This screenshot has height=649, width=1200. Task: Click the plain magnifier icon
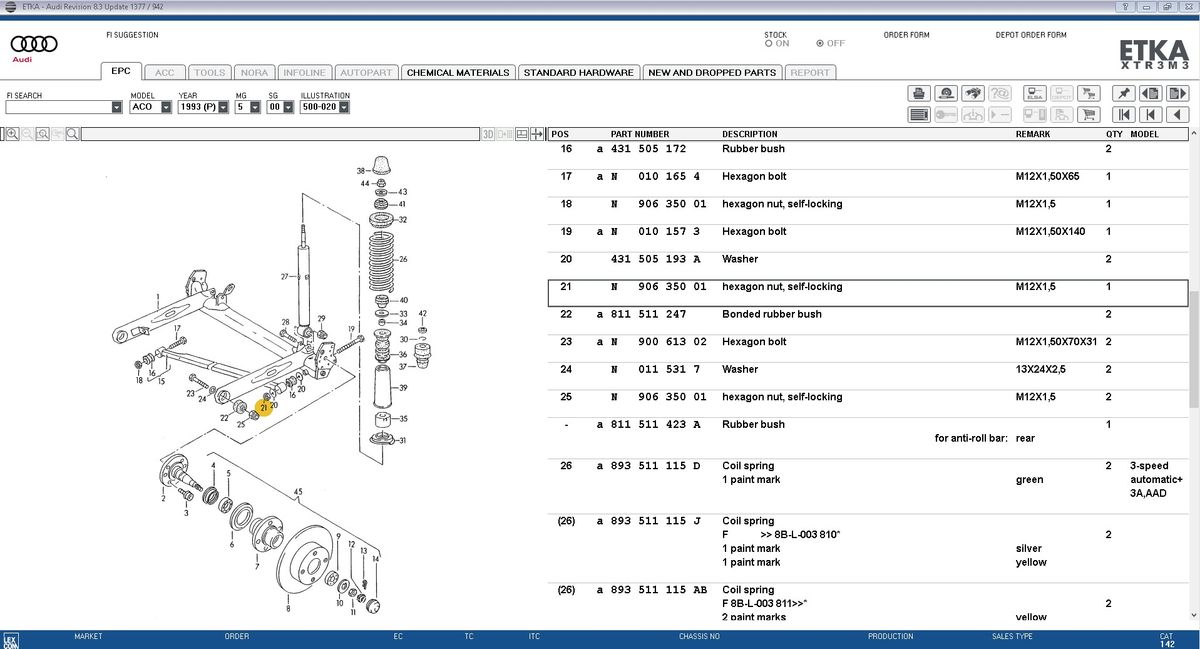pyautogui.click(x=72, y=133)
